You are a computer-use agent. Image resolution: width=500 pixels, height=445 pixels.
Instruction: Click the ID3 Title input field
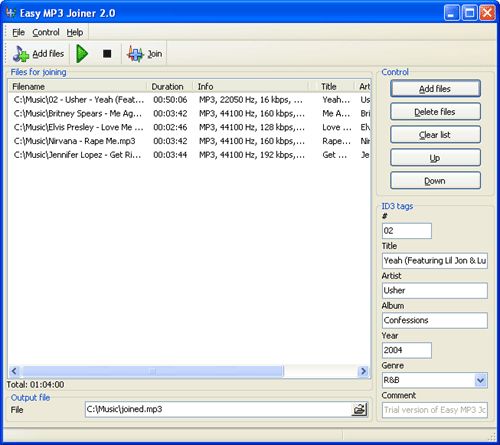tap(435, 260)
